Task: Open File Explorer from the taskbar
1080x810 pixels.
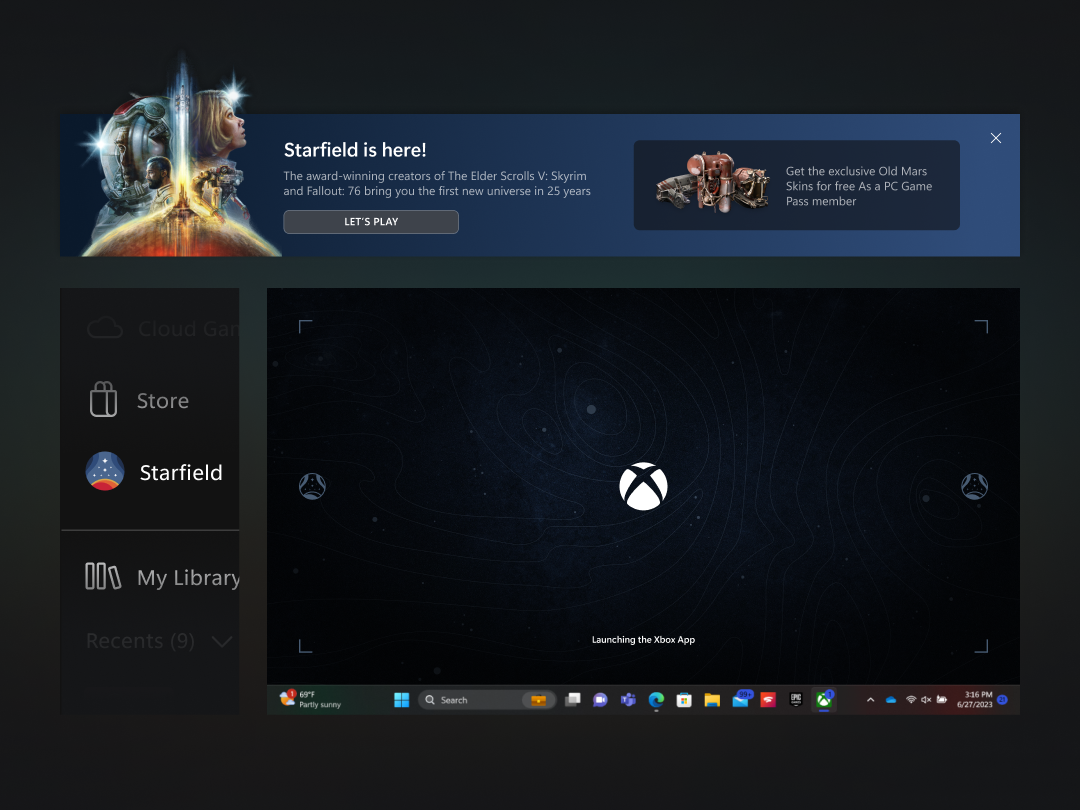Action: point(712,700)
